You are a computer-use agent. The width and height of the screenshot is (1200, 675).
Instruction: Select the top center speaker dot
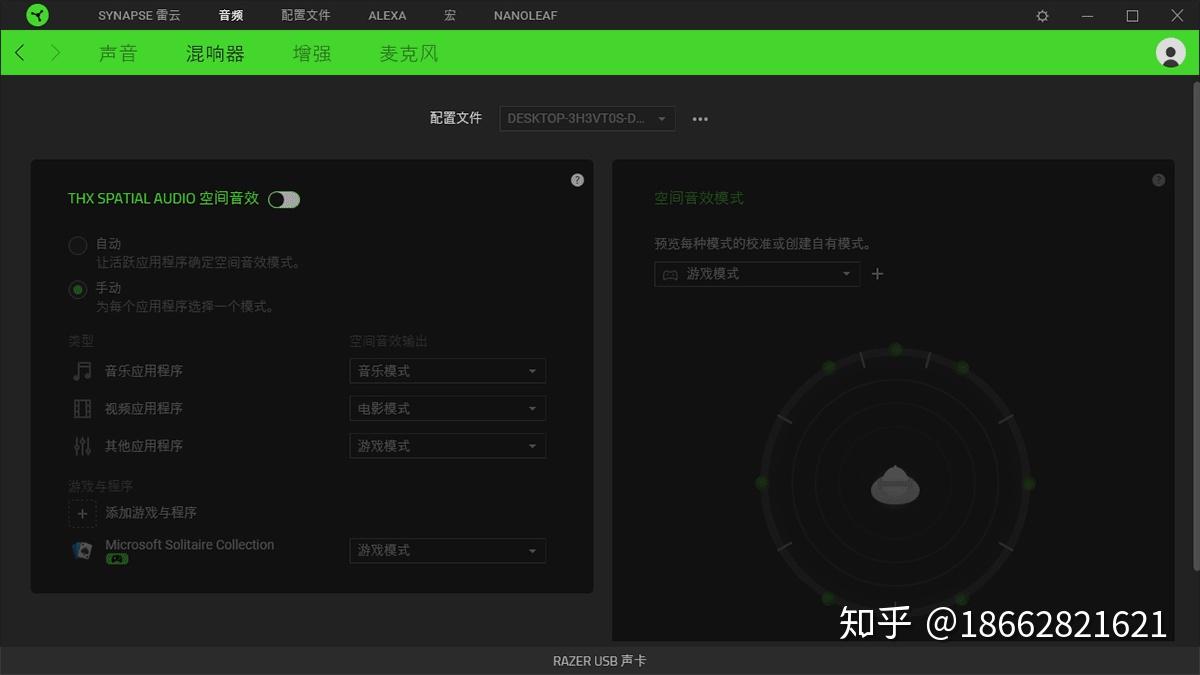click(895, 349)
